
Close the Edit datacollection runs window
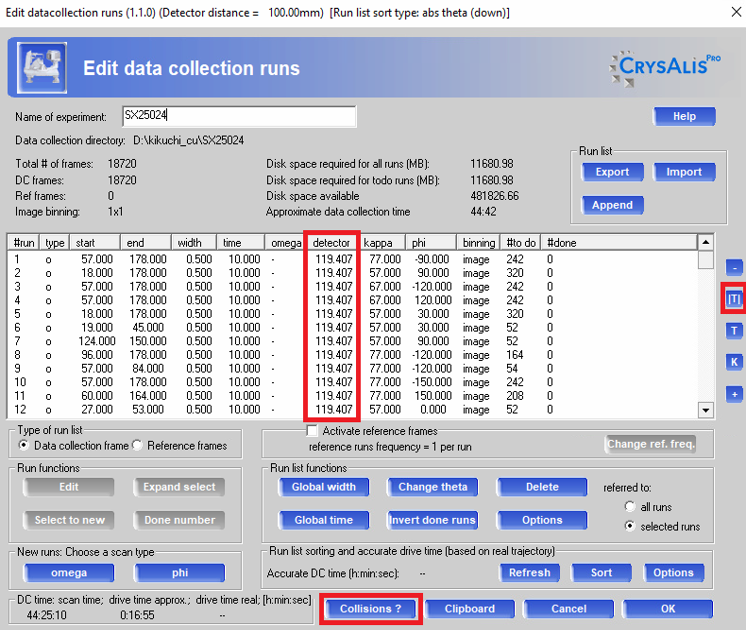pyautogui.click(x=736, y=12)
